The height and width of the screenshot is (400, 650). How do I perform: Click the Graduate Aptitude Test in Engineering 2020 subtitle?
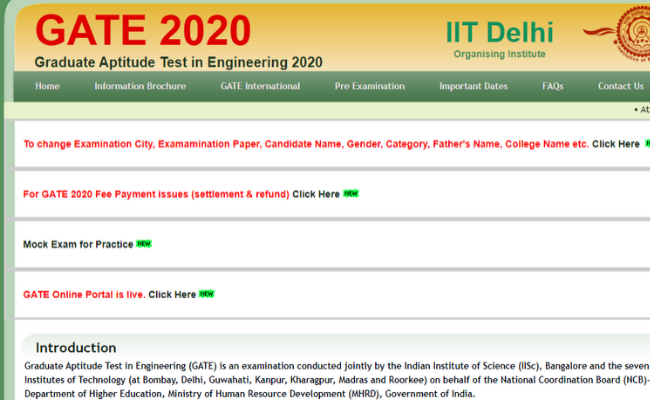[178, 62]
